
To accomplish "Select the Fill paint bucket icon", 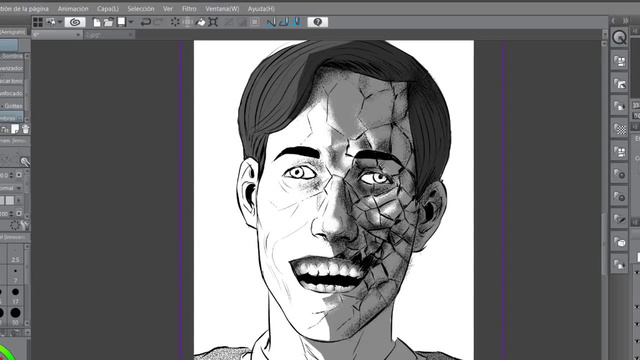I will (200, 22).
